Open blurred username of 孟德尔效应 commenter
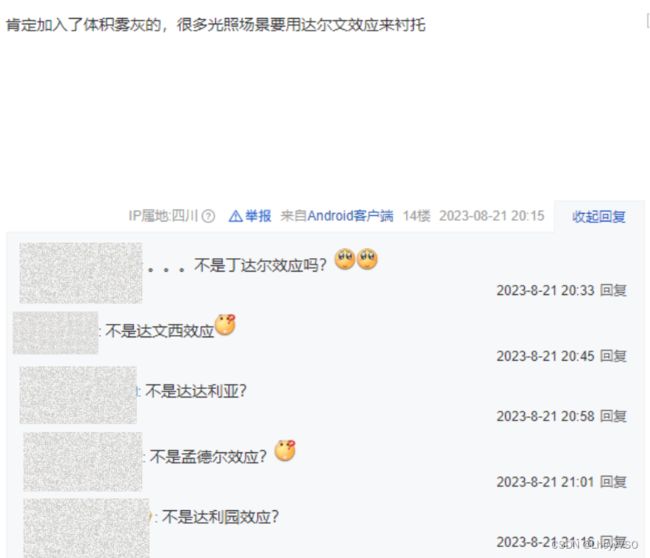 click(x=82, y=461)
